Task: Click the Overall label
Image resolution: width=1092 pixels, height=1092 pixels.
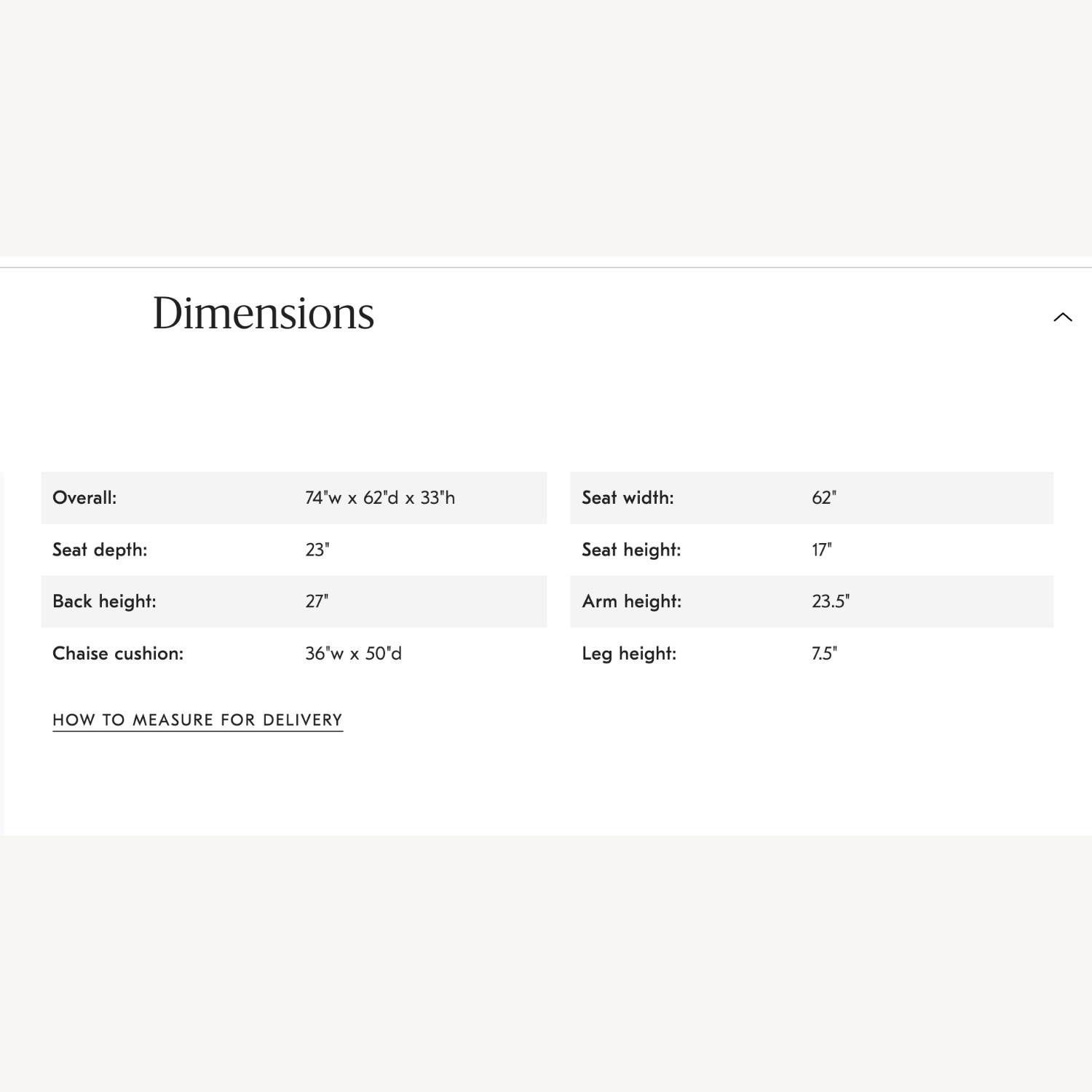Action: point(84,498)
